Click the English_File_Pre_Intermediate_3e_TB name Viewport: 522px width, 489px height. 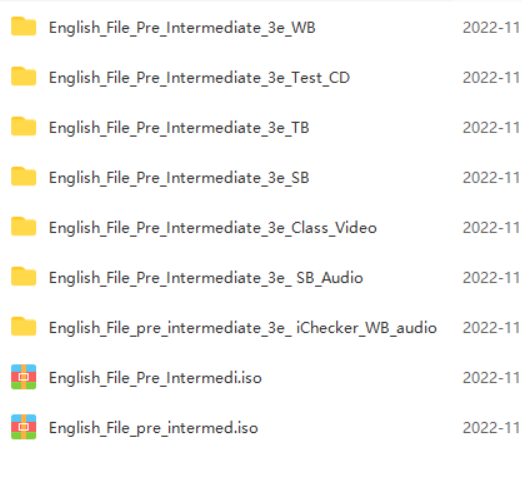point(179,128)
